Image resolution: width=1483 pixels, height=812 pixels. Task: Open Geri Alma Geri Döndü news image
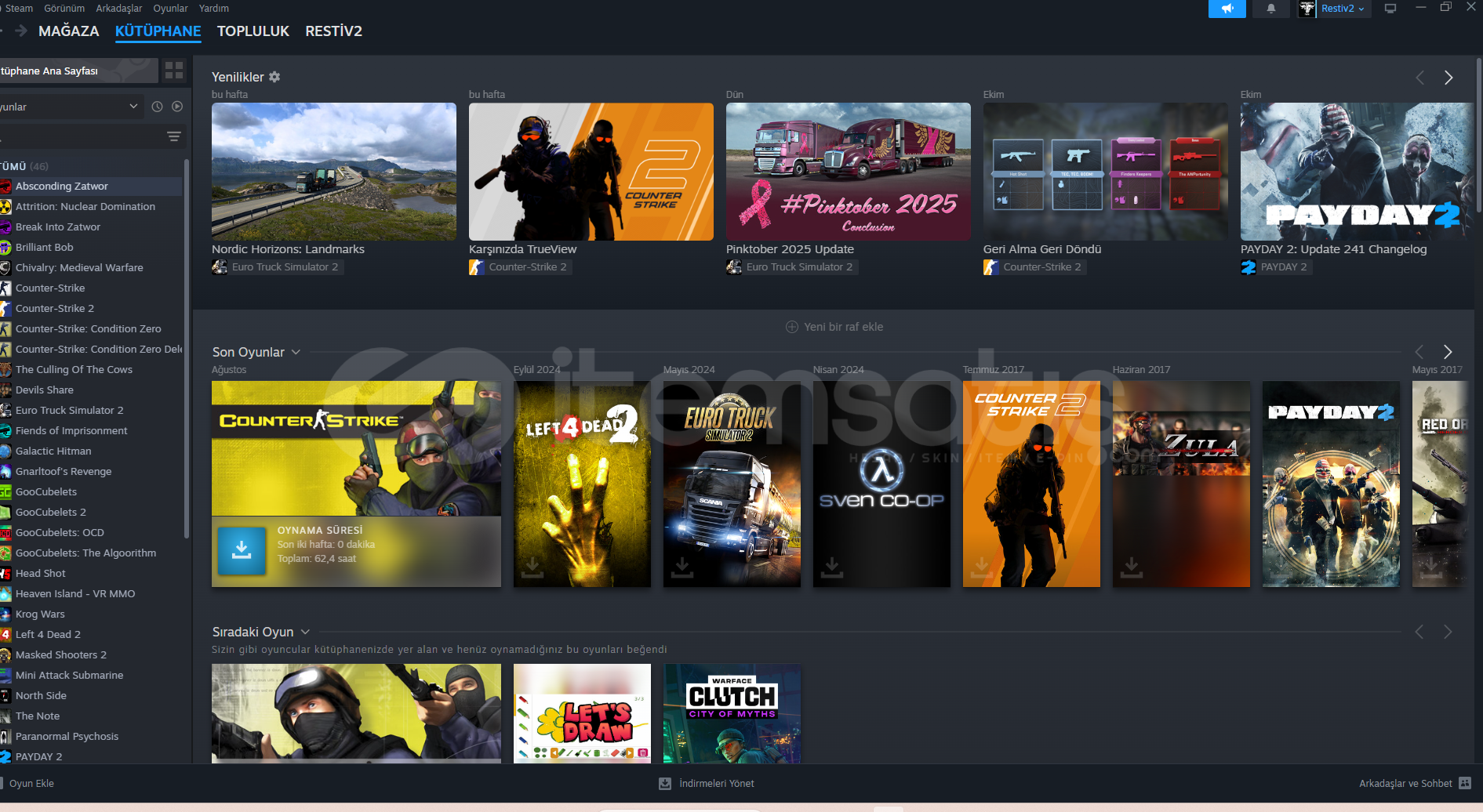pos(1106,172)
